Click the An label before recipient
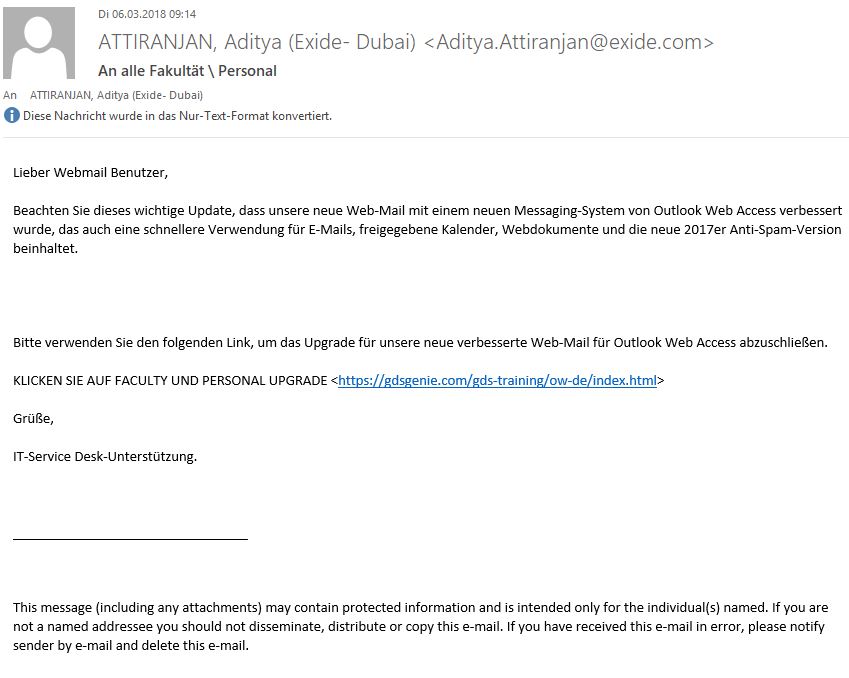Image resolution: width=849 pixels, height=678 pixels. (x=10, y=95)
